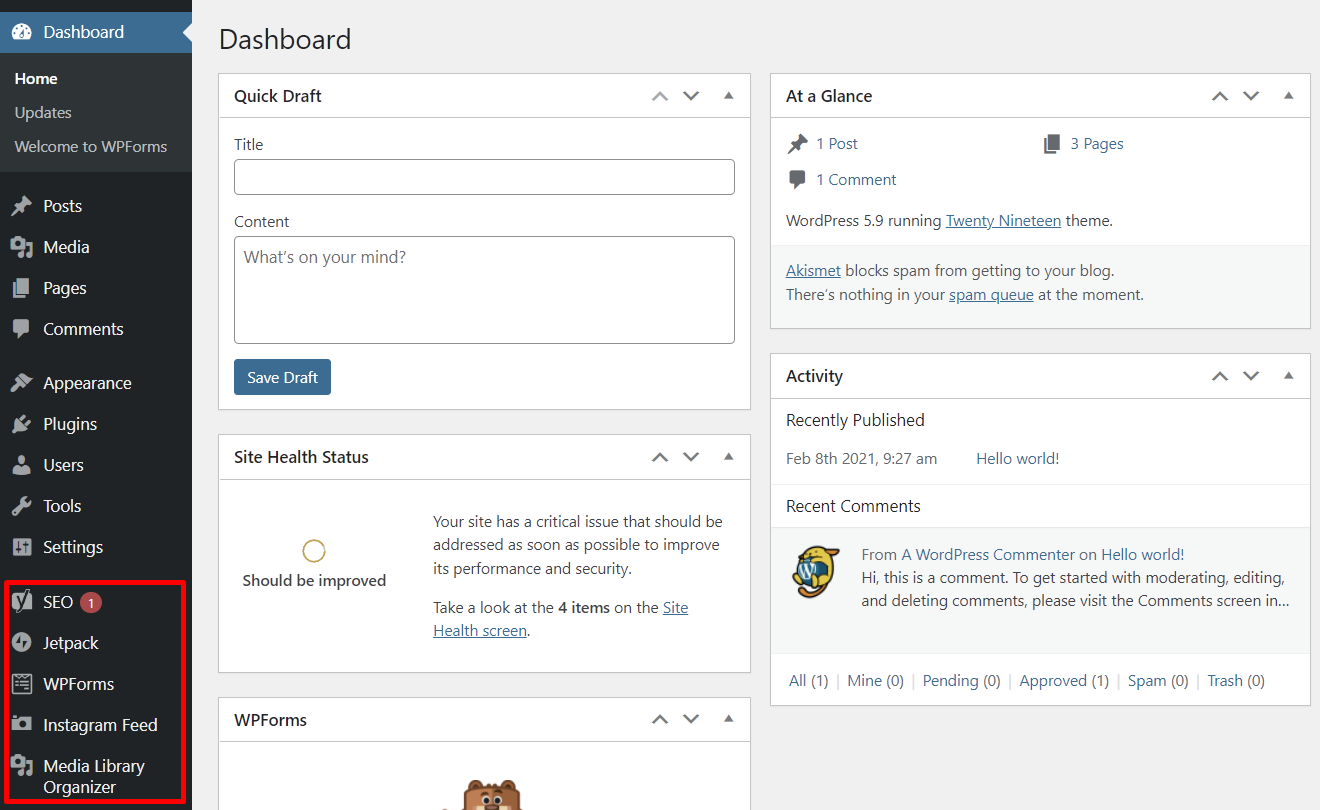The image size is (1320, 810).
Task: Click the pages icon beside 3 Pages
Action: point(1052,144)
